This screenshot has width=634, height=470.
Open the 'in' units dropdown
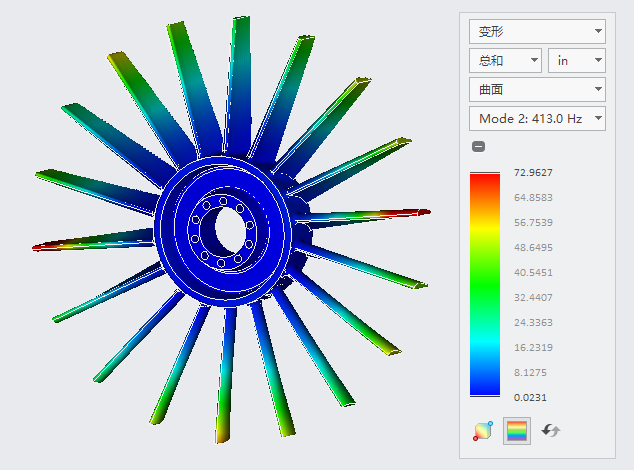click(x=577, y=60)
